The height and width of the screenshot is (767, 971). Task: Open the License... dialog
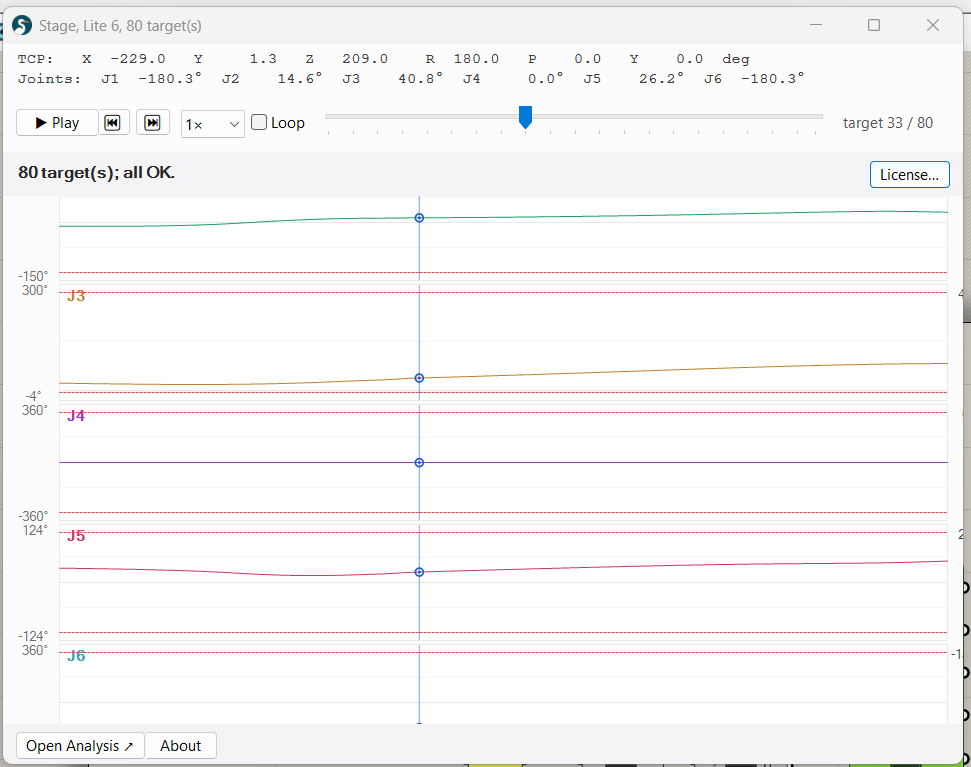[x=909, y=175]
